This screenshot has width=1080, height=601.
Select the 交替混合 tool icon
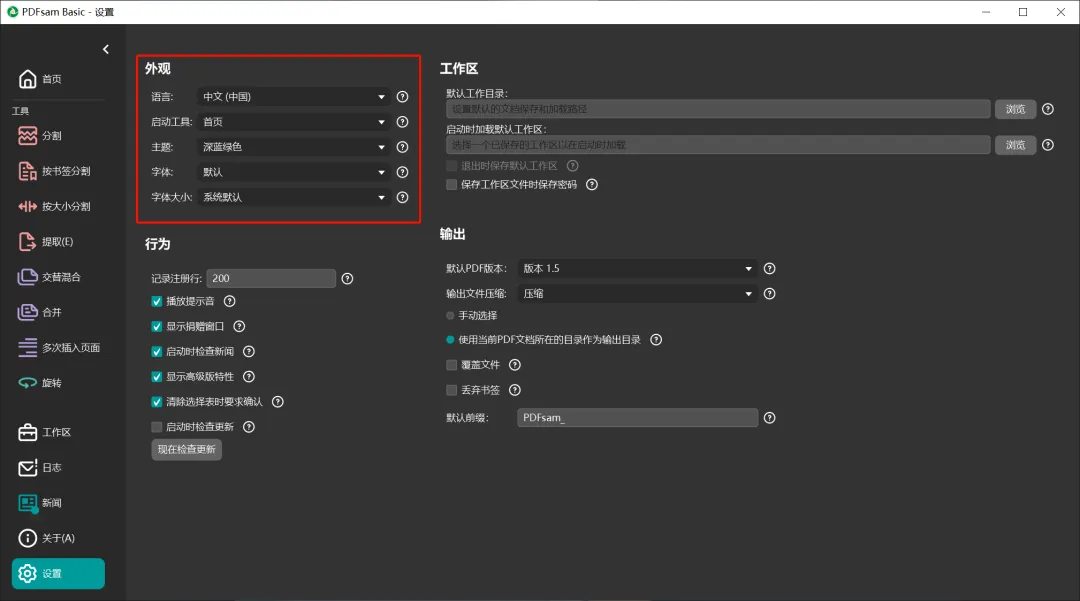pyautogui.click(x=28, y=277)
